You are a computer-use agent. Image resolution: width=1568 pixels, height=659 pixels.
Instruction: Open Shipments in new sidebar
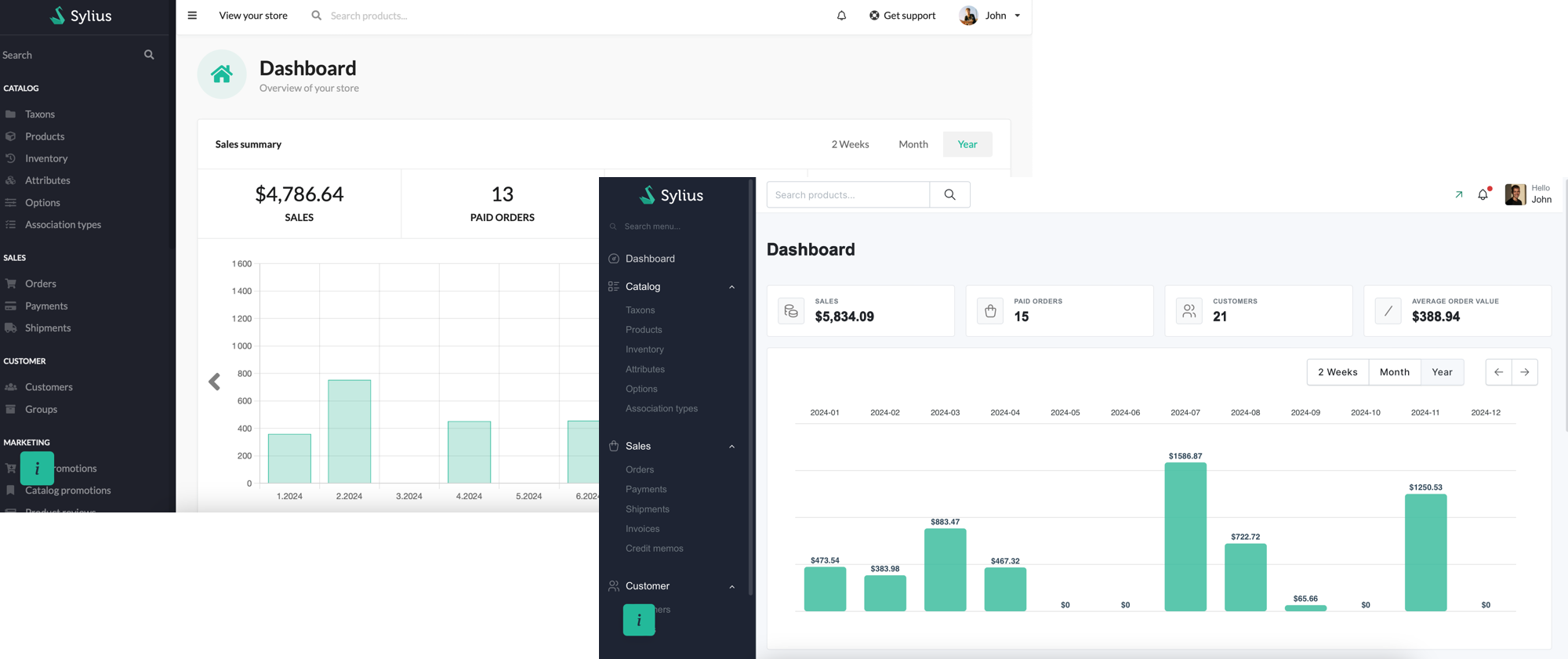(x=648, y=509)
